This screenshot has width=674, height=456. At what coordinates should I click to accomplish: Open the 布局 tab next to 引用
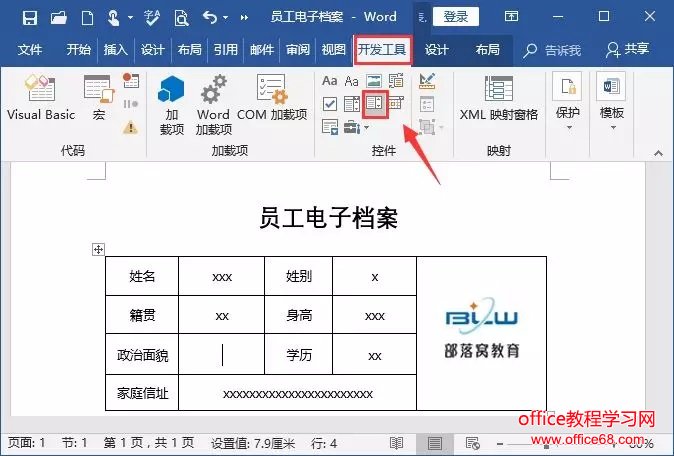tap(190, 50)
